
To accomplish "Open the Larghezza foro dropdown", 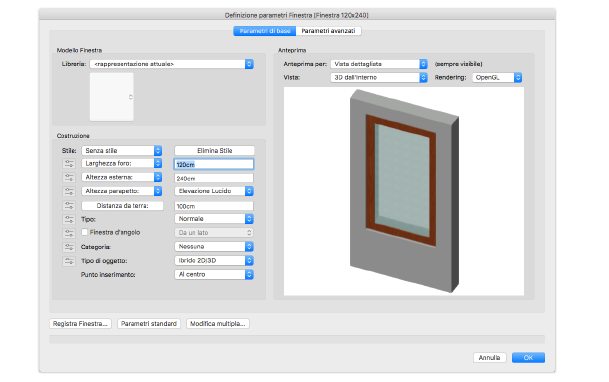I will pyautogui.click(x=122, y=163).
